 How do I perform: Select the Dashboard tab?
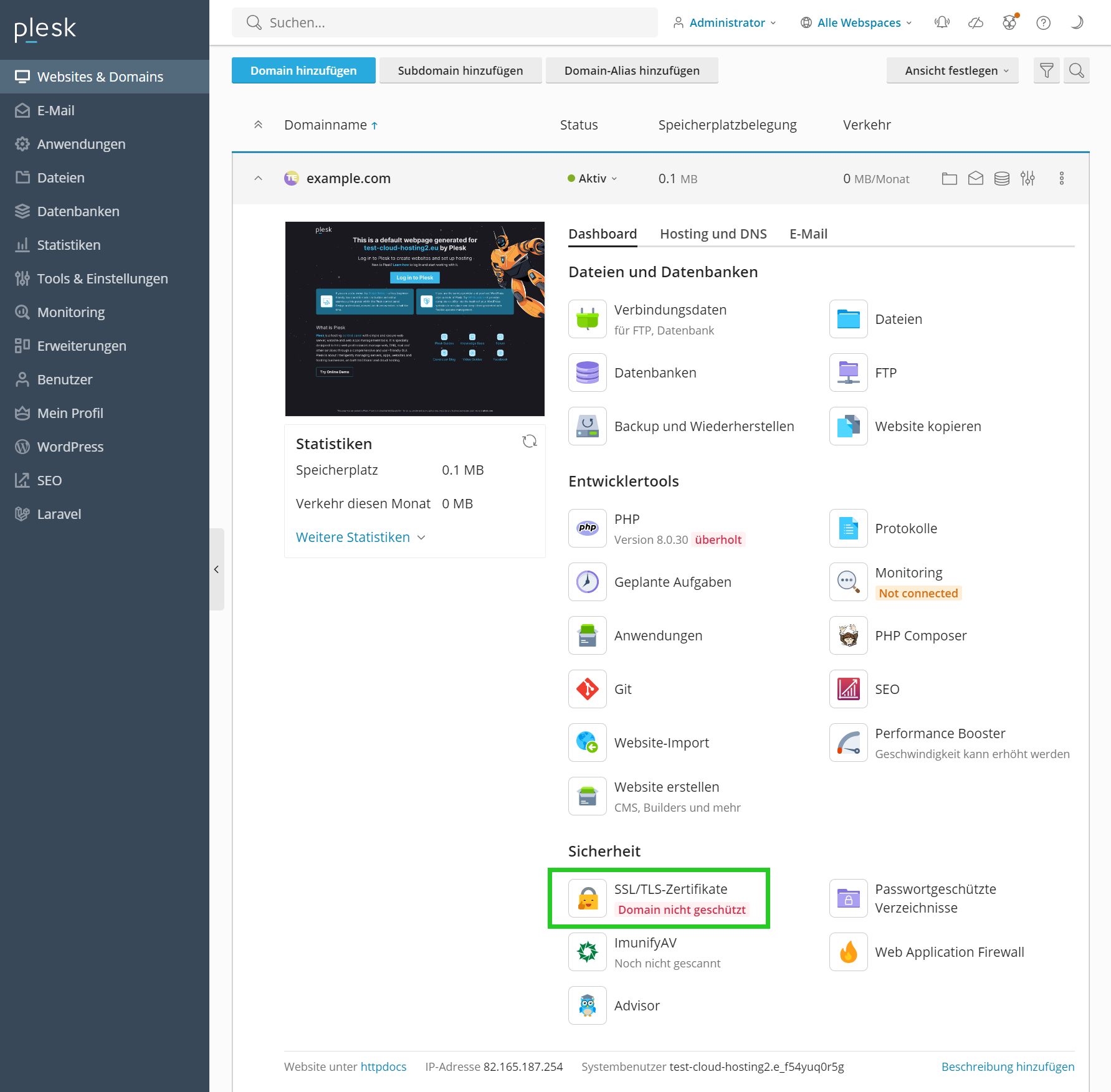(x=603, y=234)
